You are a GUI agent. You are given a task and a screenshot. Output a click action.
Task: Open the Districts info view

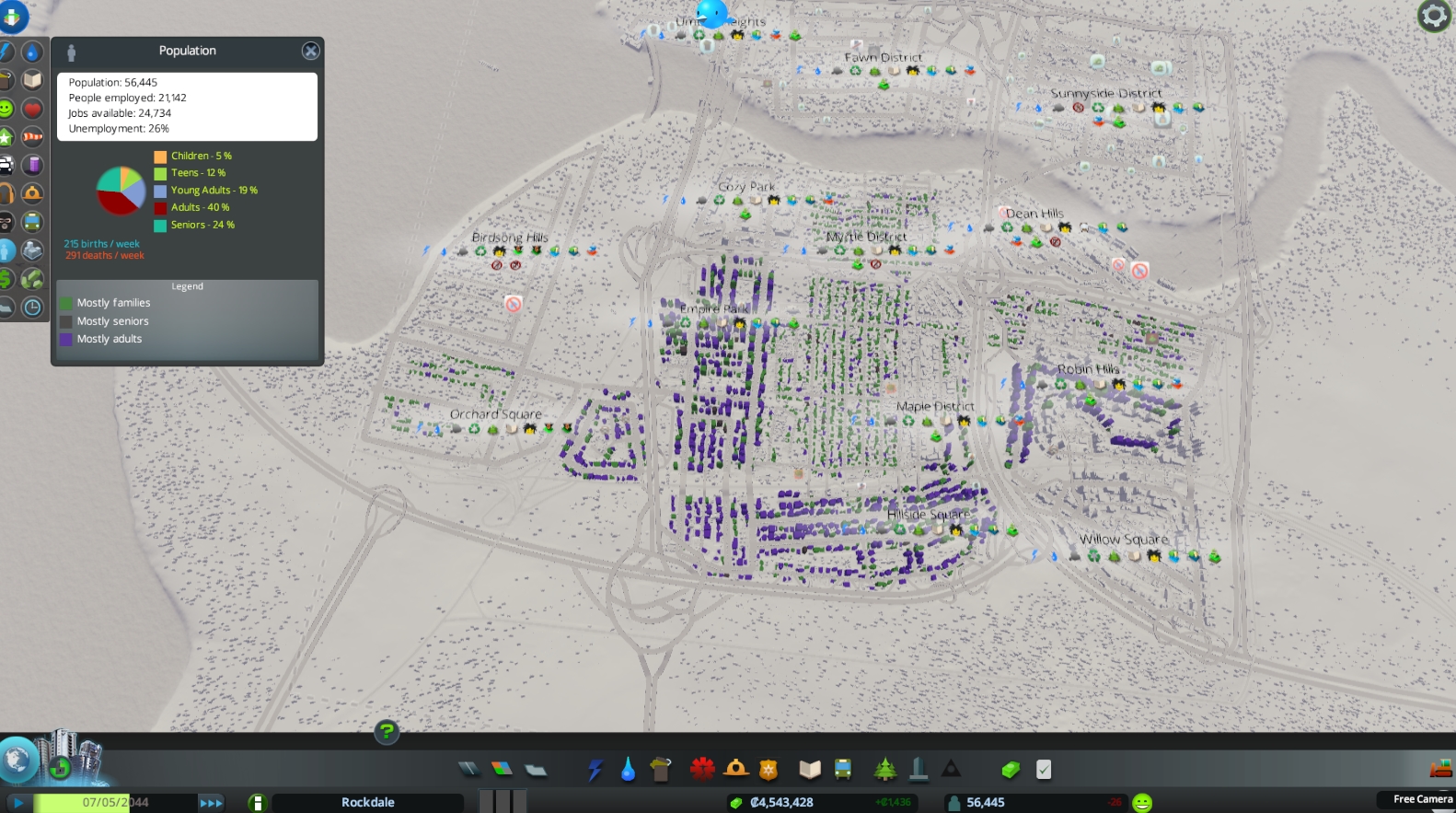pyautogui.click(x=6, y=308)
